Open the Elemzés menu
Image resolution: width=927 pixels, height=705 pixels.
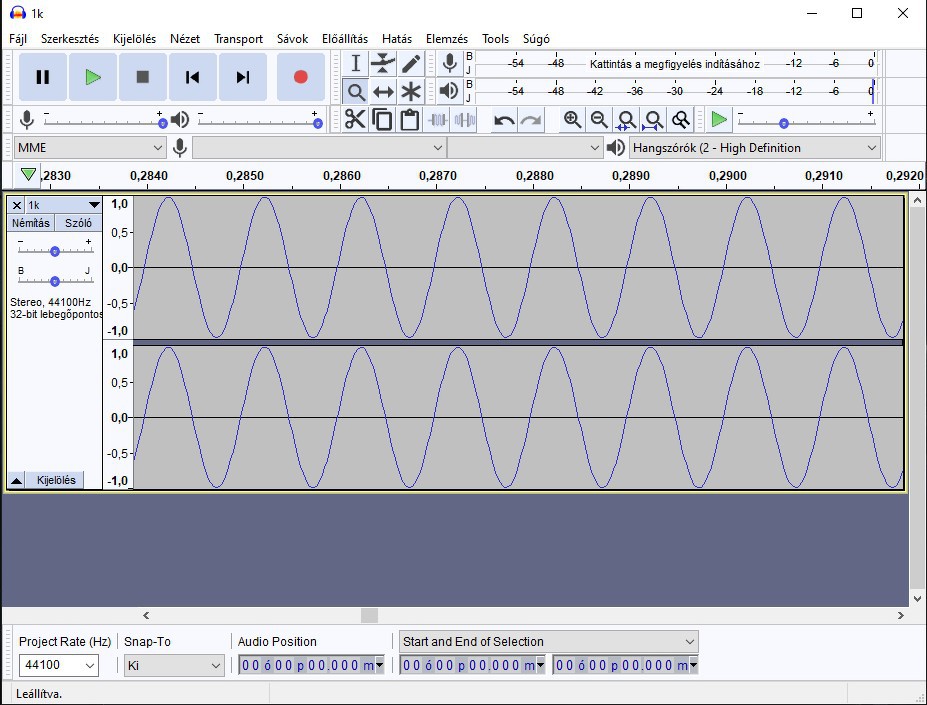(447, 39)
